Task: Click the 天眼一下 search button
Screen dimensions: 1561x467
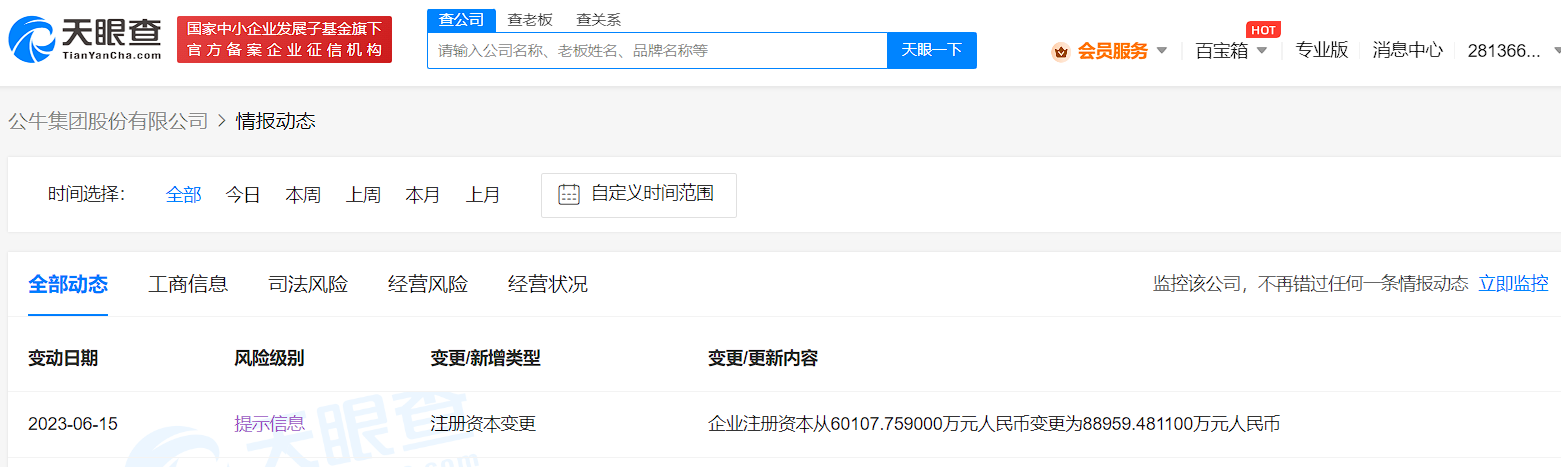Action: 932,50
